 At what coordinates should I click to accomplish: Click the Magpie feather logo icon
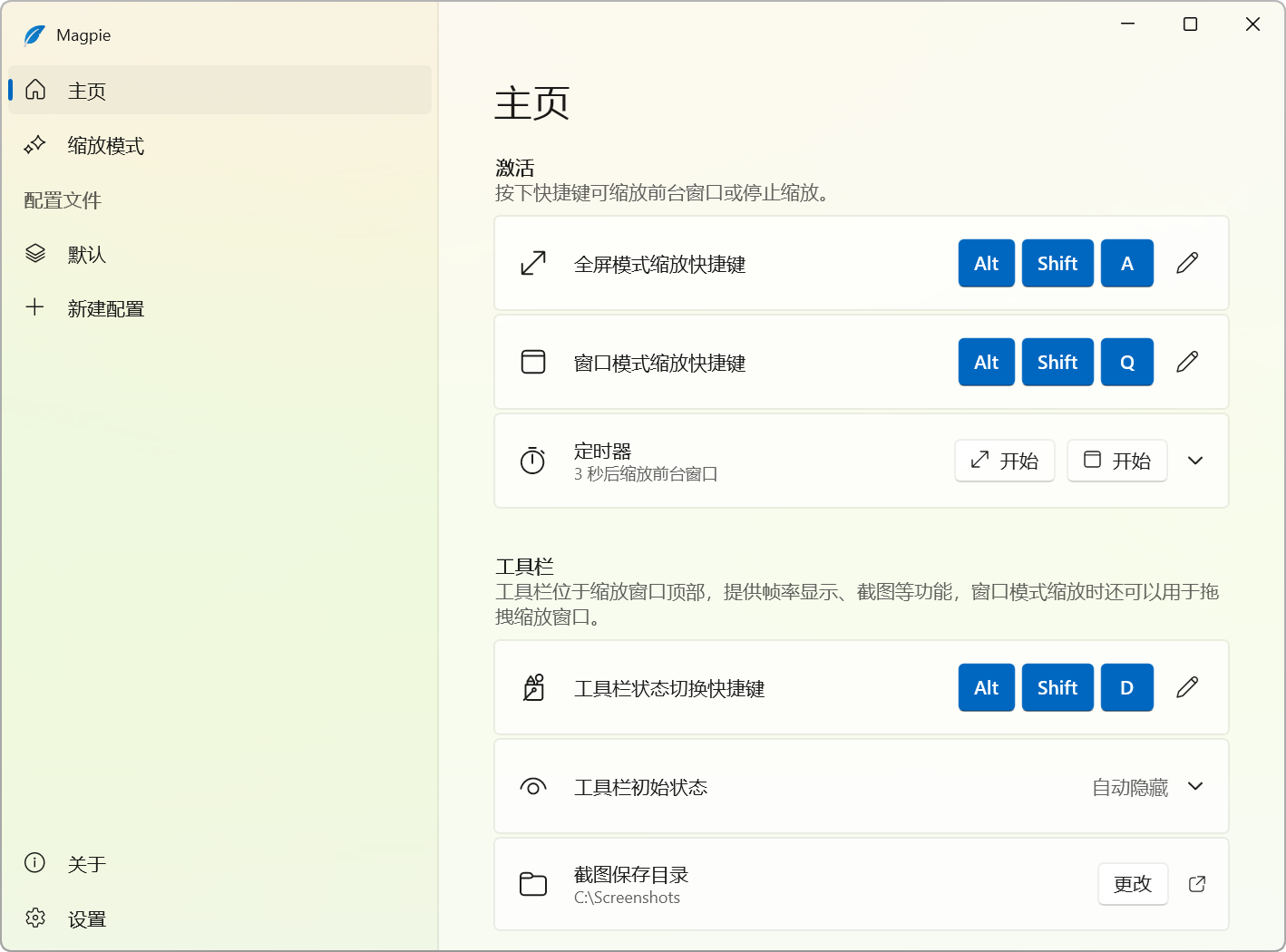34,35
